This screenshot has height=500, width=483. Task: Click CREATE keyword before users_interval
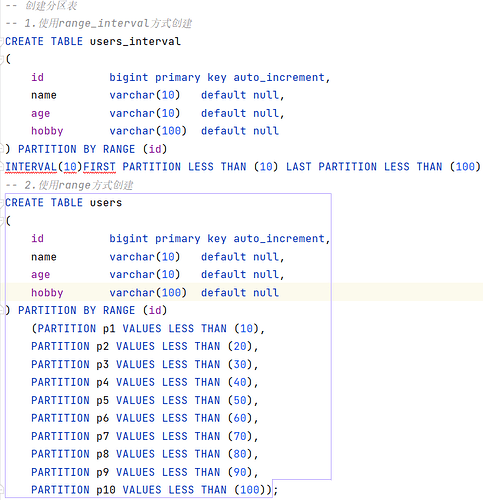[x=24, y=41]
